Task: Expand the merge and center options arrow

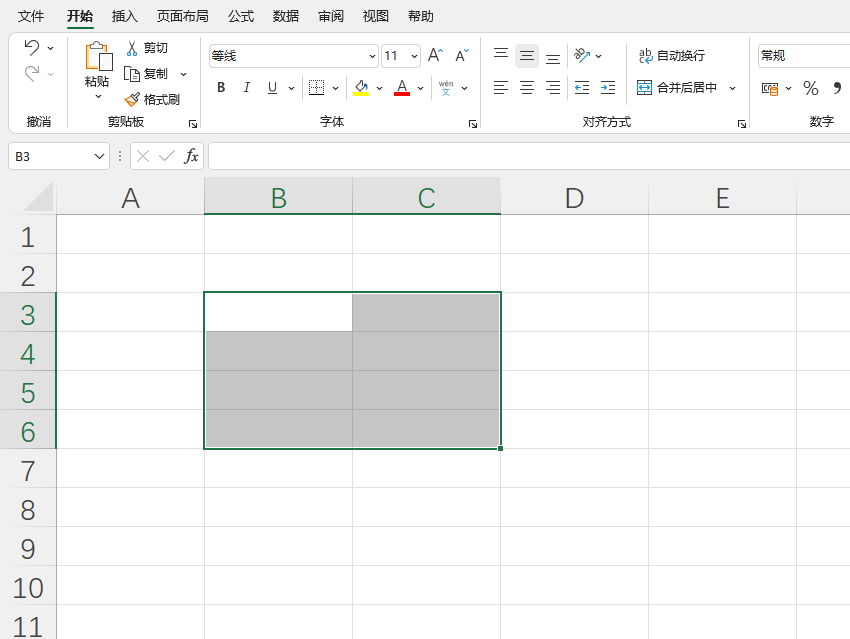Action: tap(732, 88)
